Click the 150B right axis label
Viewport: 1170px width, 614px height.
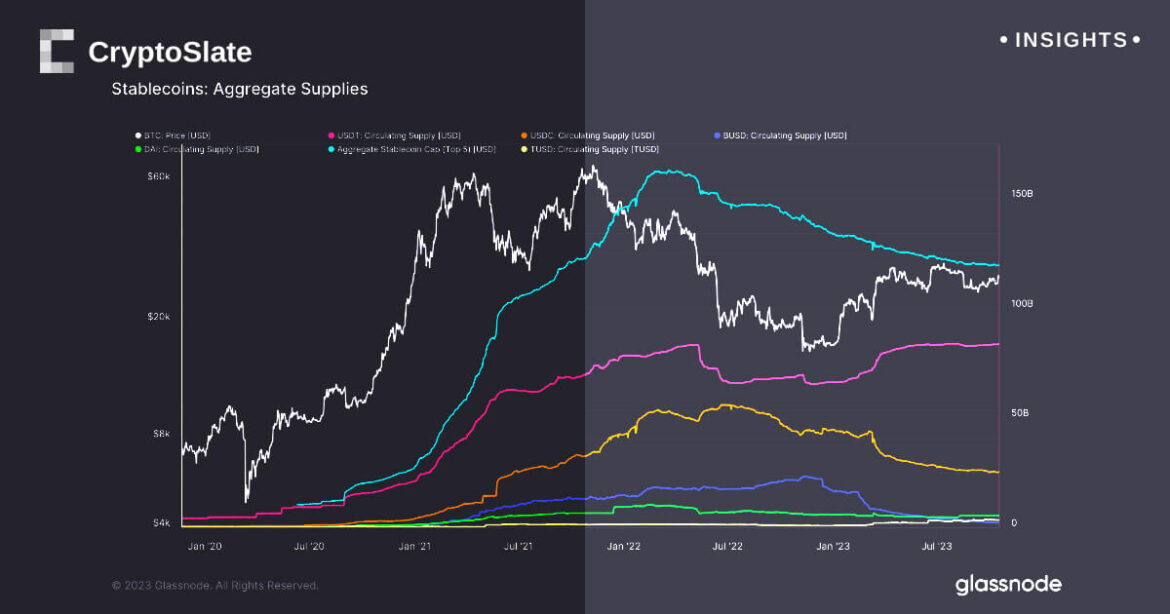[x=1021, y=194]
